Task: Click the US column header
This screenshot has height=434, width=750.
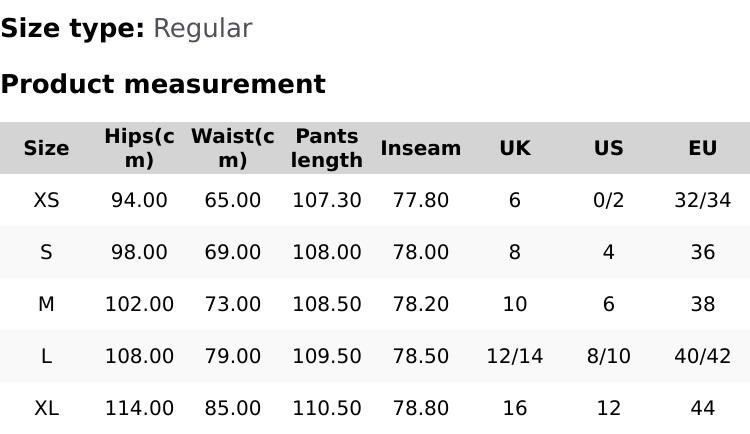Action: pyautogui.click(x=608, y=148)
